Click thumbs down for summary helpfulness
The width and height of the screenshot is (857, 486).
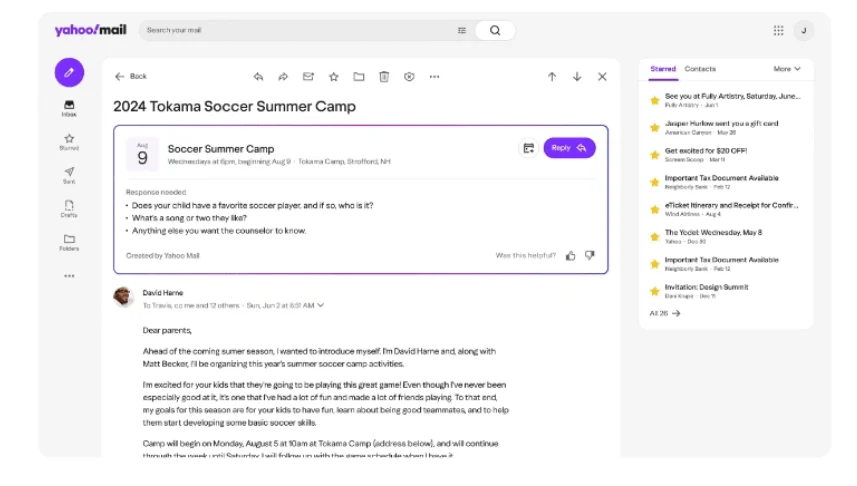[x=590, y=255]
